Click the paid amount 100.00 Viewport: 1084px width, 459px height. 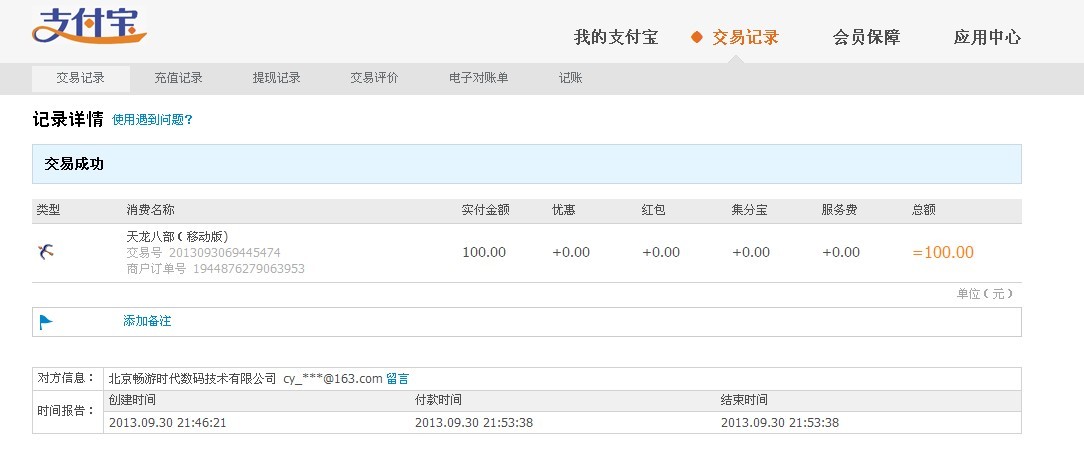(x=484, y=252)
